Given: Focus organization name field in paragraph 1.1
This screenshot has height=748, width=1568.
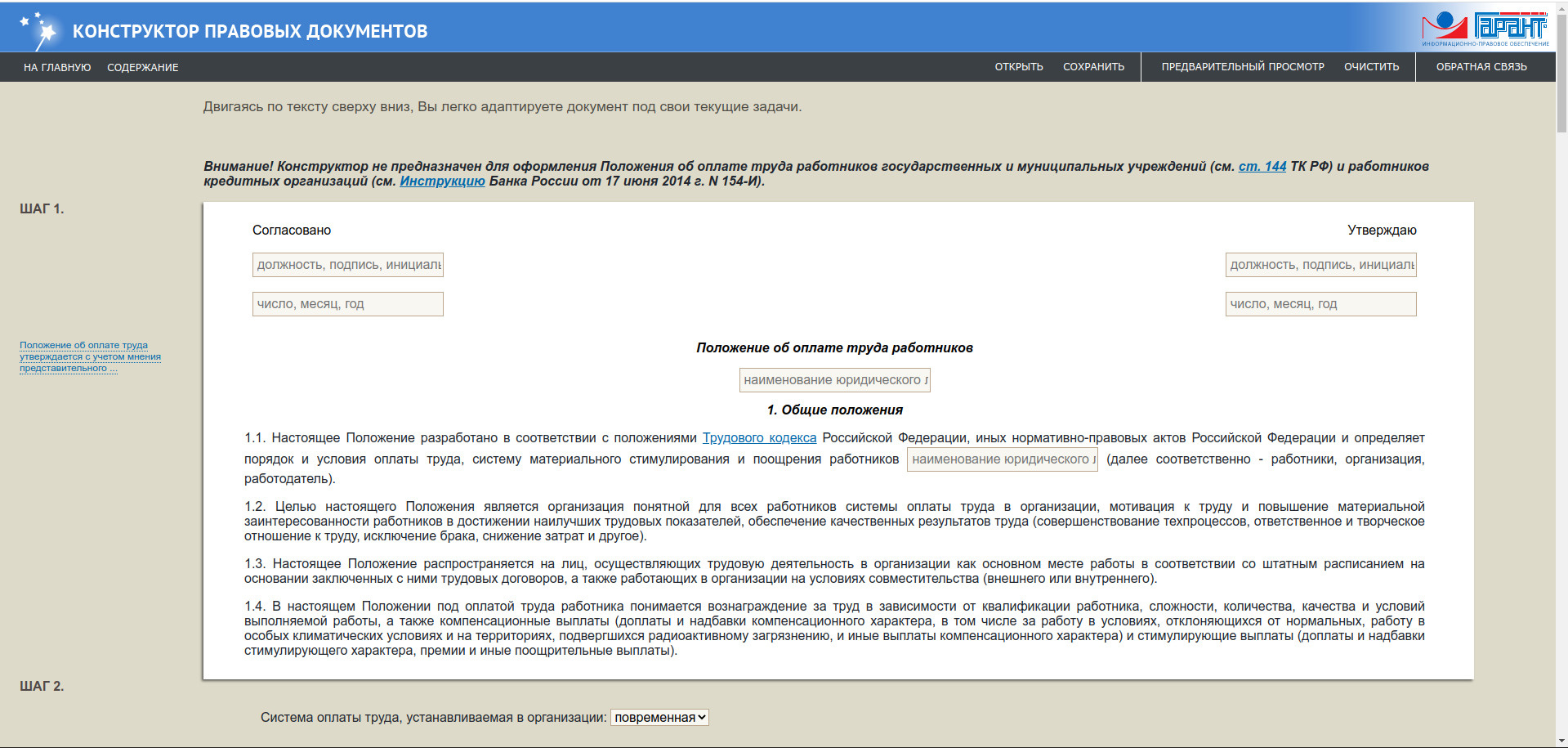Looking at the screenshot, I should (1002, 459).
